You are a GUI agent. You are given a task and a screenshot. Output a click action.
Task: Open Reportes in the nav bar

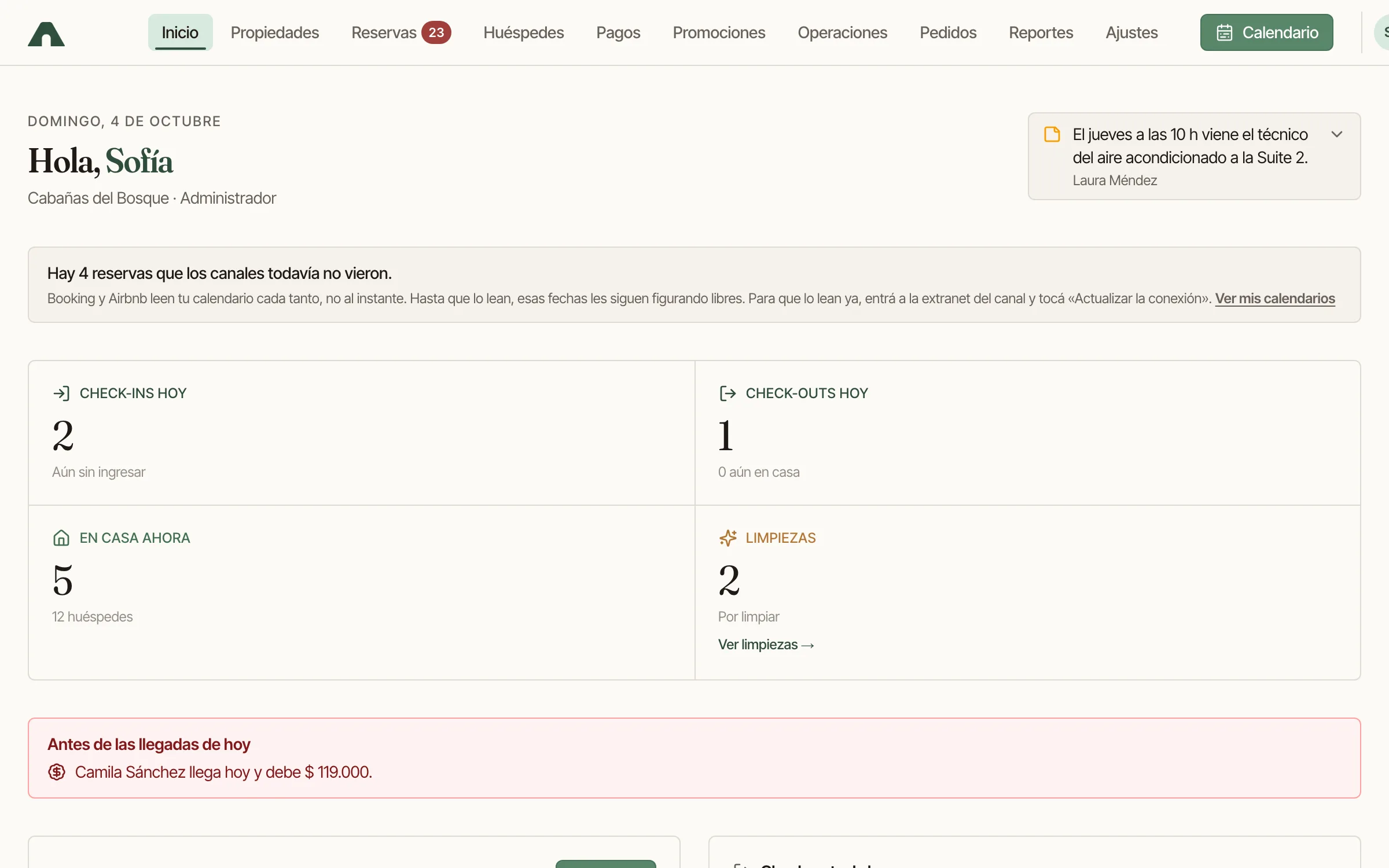(1041, 32)
